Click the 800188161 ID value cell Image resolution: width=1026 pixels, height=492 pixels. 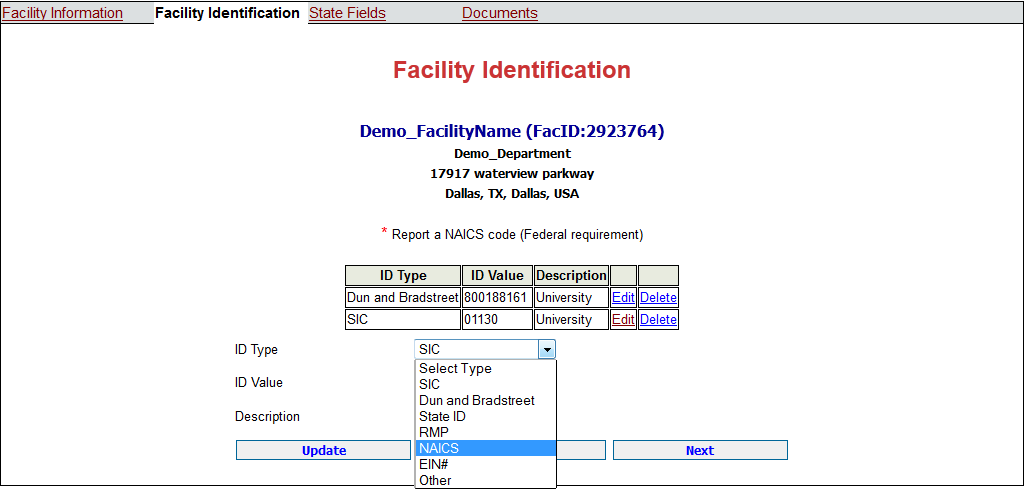click(x=497, y=298)
